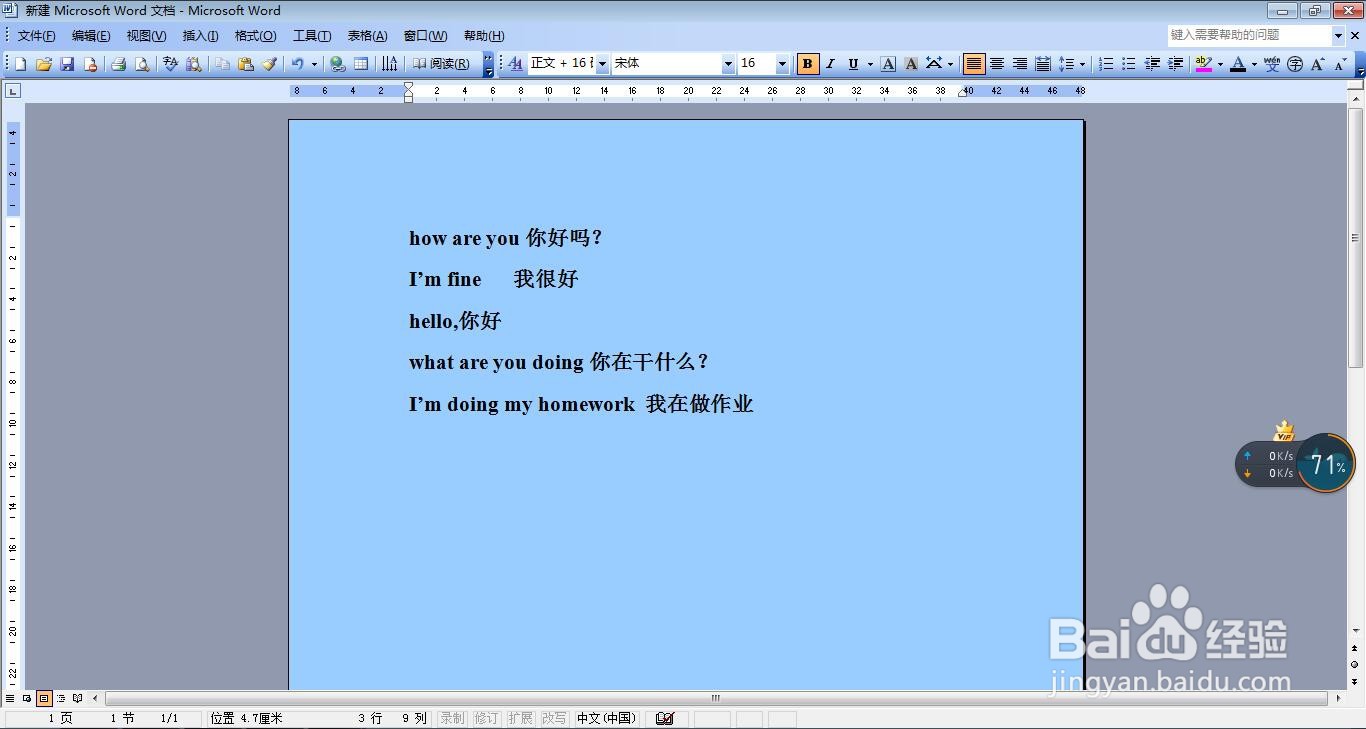The width and height of the screenshot is (1366, 729).
Task: Toggle bold formatting off
Action: pyautogui.click(x=807, y=63)
